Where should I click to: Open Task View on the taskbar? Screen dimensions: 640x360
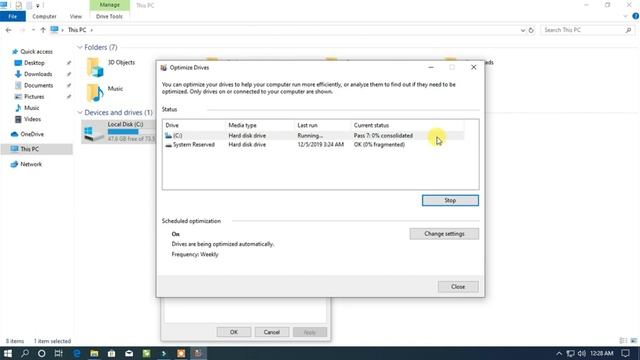[x=58, y=353]
